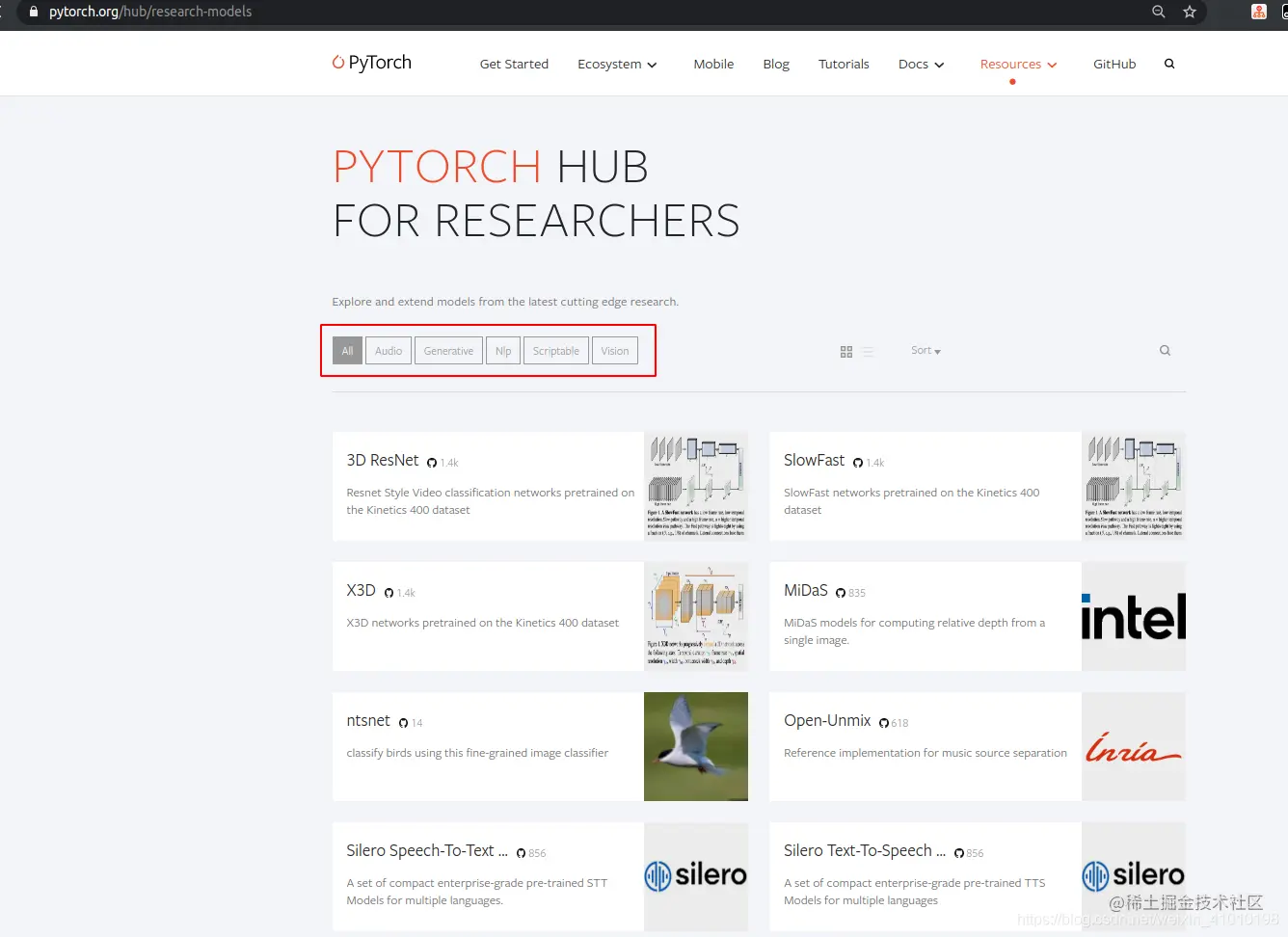Select the All filter
The width and height of the screenshot is (1288, 937).
(x=347, y=351)
